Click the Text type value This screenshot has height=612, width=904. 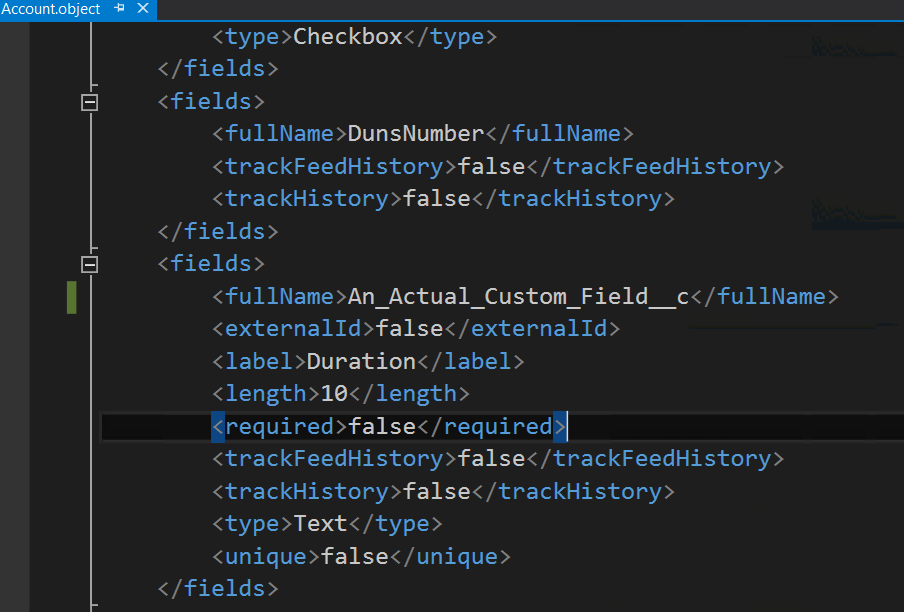pyautogui.click(x=320, y=524)
